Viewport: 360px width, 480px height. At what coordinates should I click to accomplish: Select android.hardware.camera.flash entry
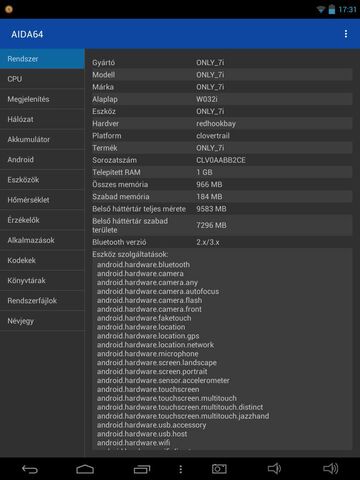(x=149, y=300)
